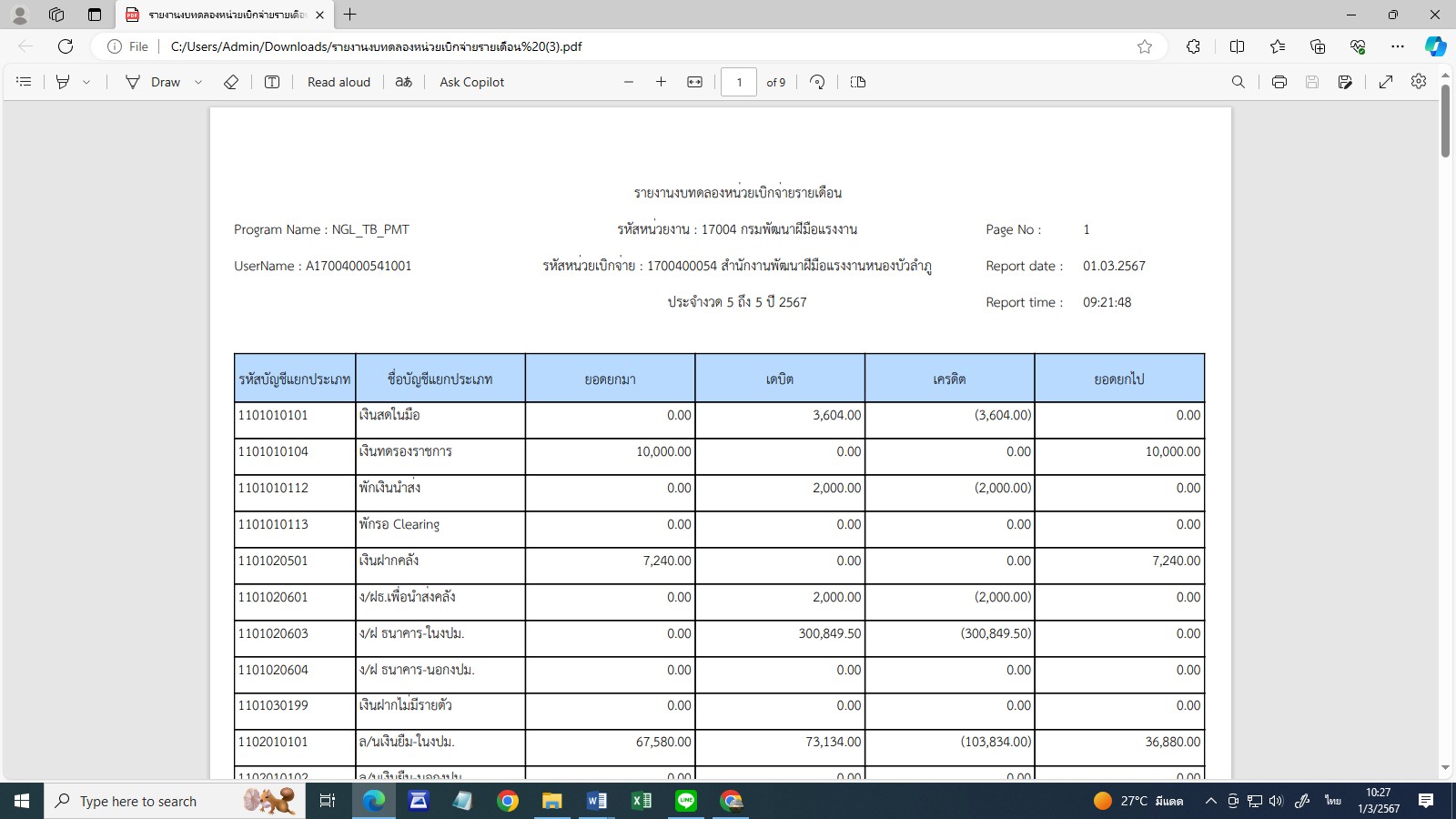Toggle the Erase tool
Screen dimensions: 1456x819
point(231,82)
